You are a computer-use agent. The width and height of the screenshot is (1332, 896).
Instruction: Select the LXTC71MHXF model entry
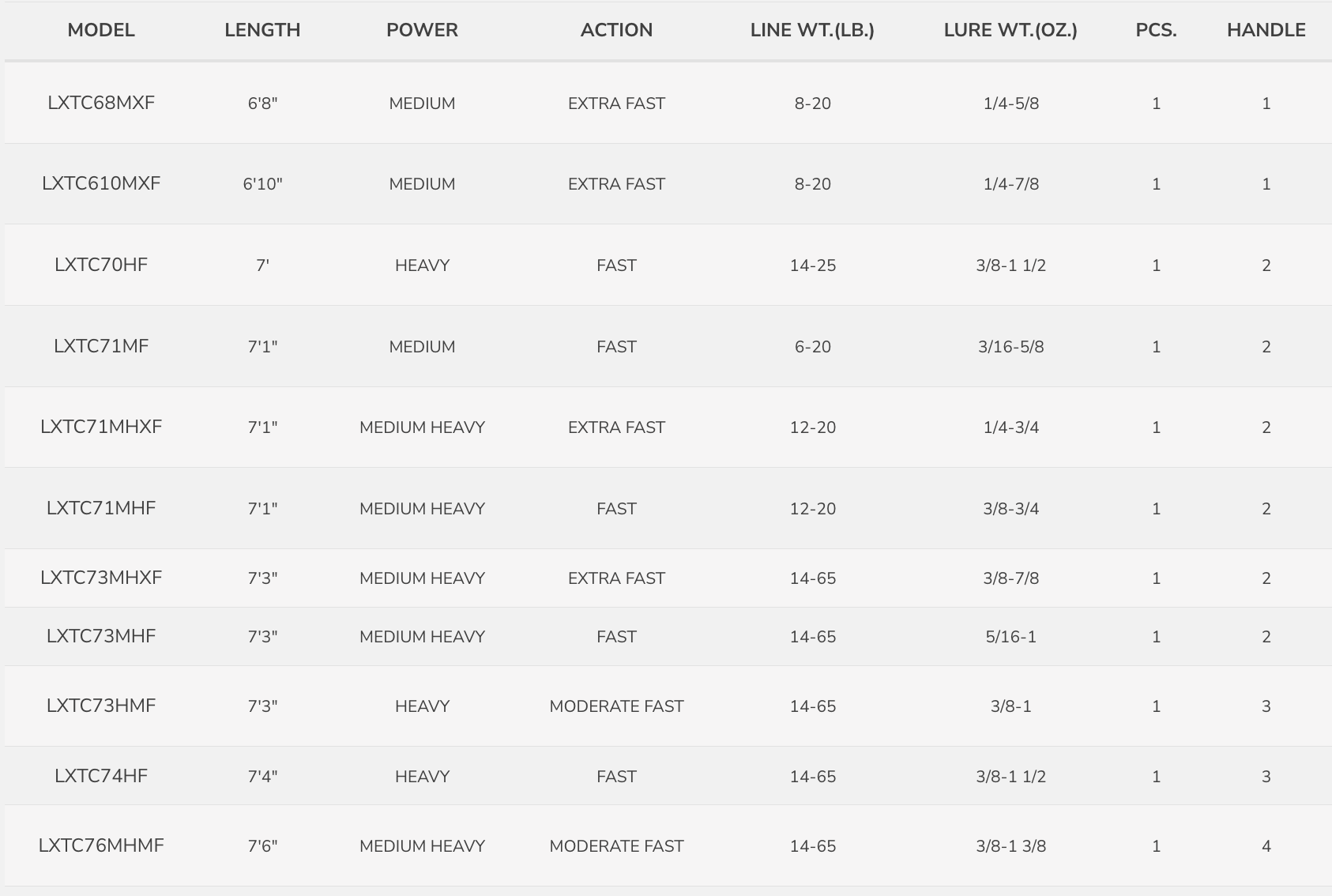pyautogui.click(x=101, y=427)
